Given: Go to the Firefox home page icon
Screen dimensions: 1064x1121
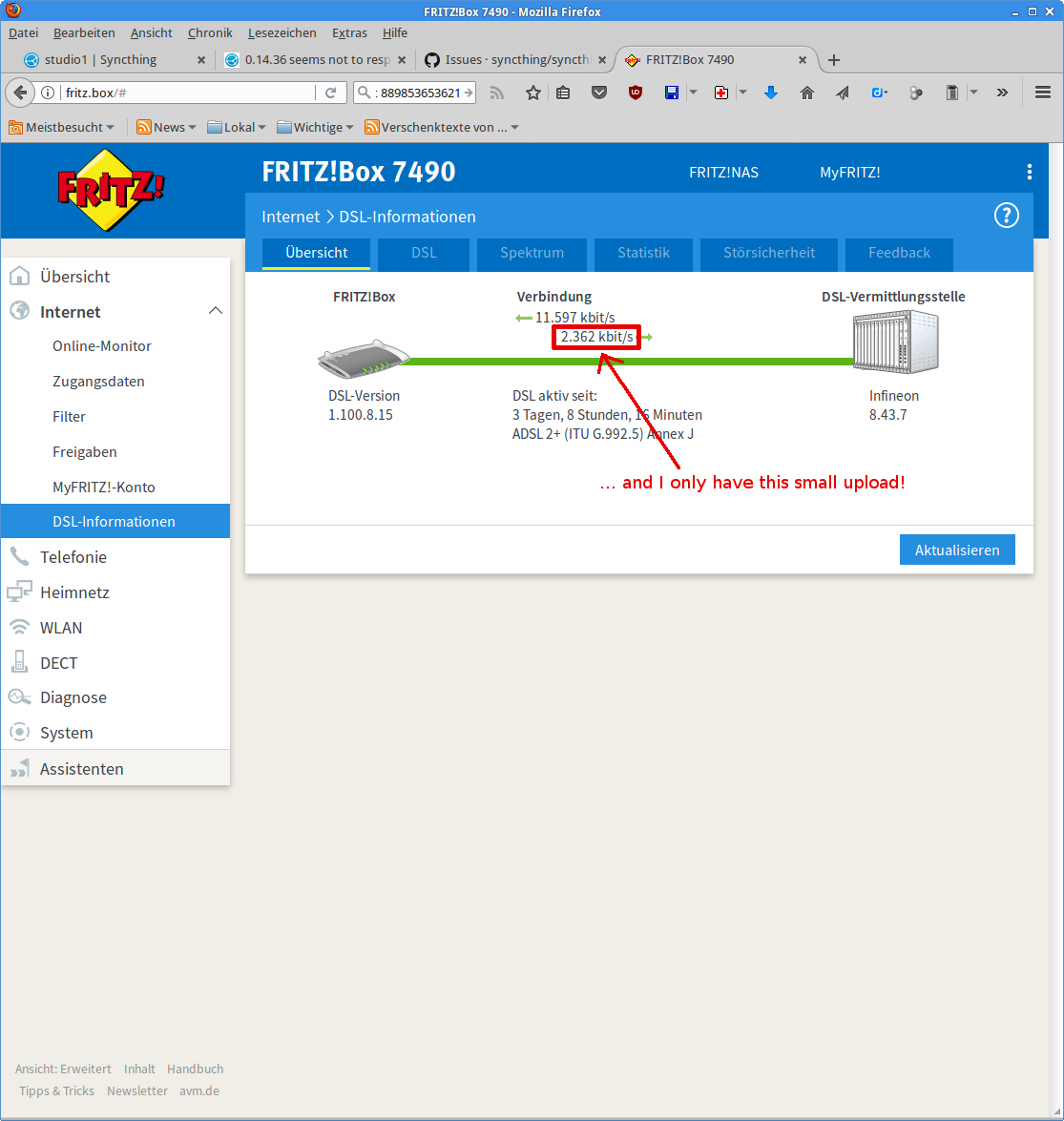Looking at the screenshot, I should 807,93.
